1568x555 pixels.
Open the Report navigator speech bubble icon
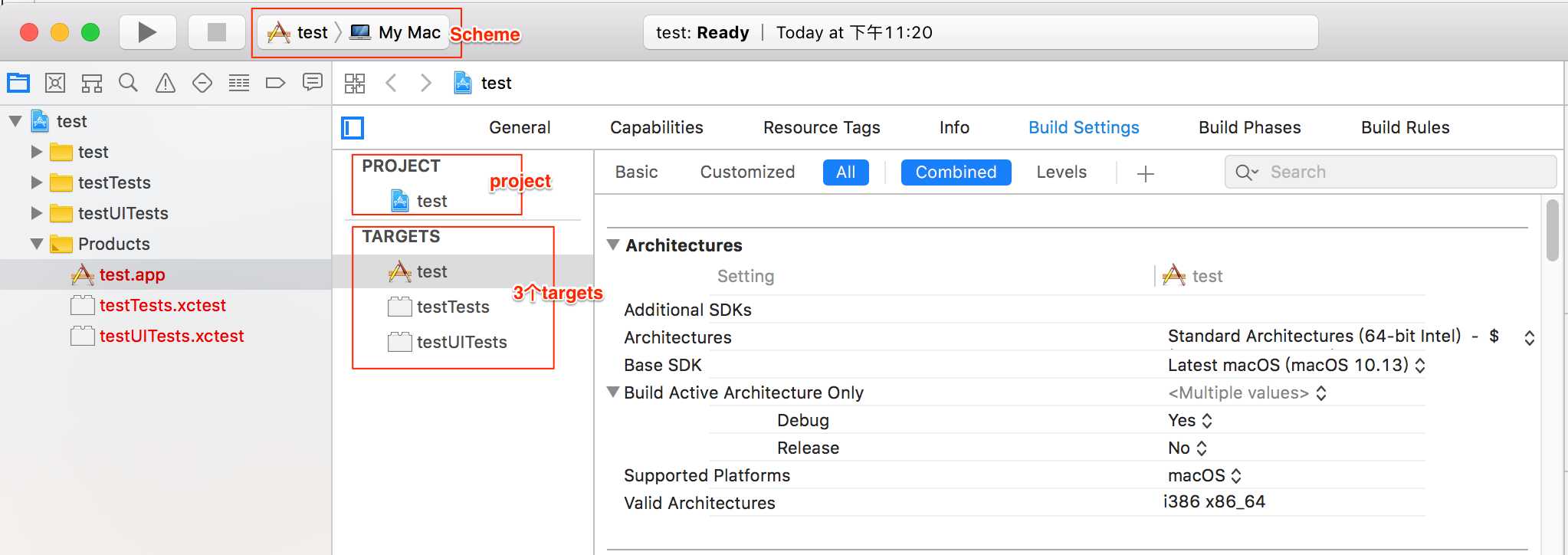point(313,82)
